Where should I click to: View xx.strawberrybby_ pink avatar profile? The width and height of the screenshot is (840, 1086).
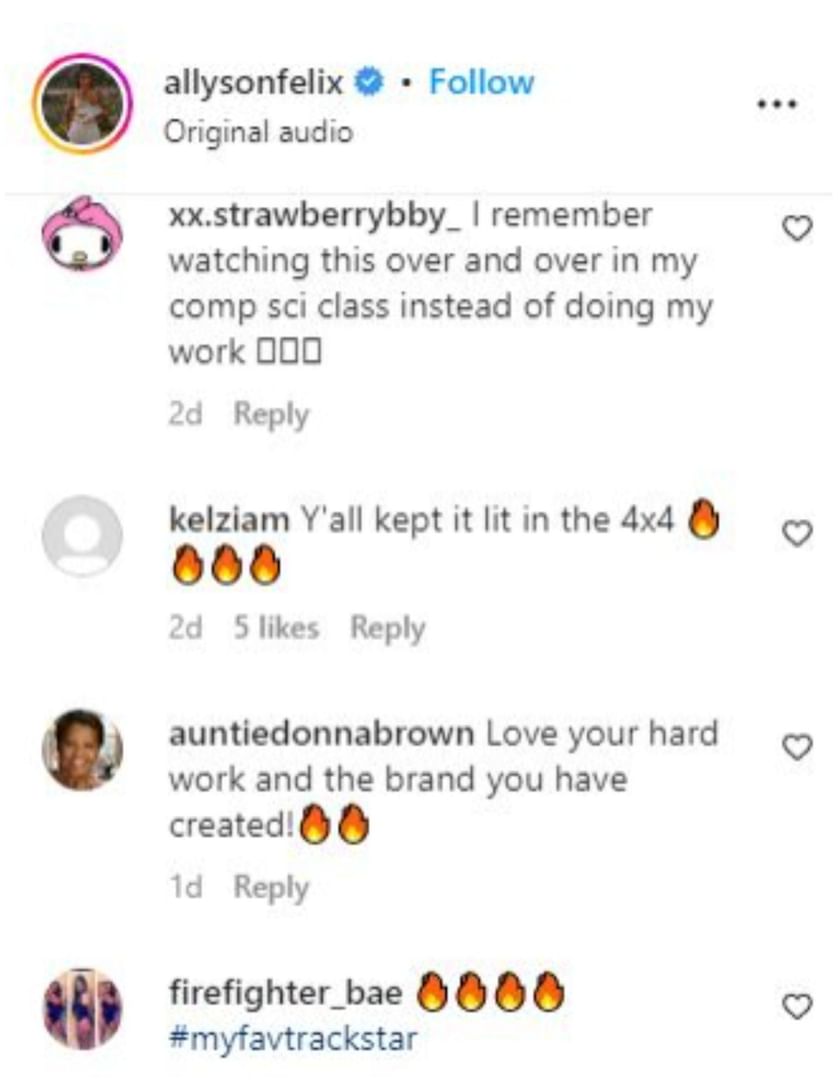82,234
